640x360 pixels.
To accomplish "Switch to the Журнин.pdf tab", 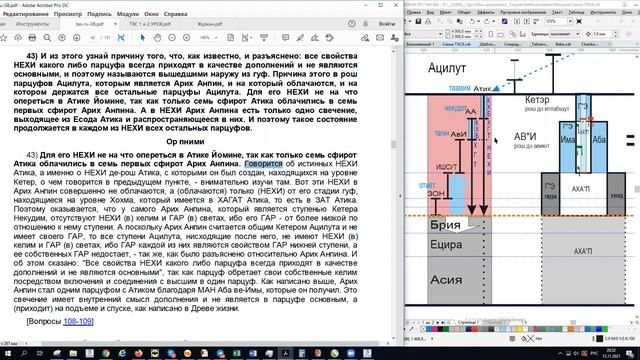I will [x=209, y=24].
